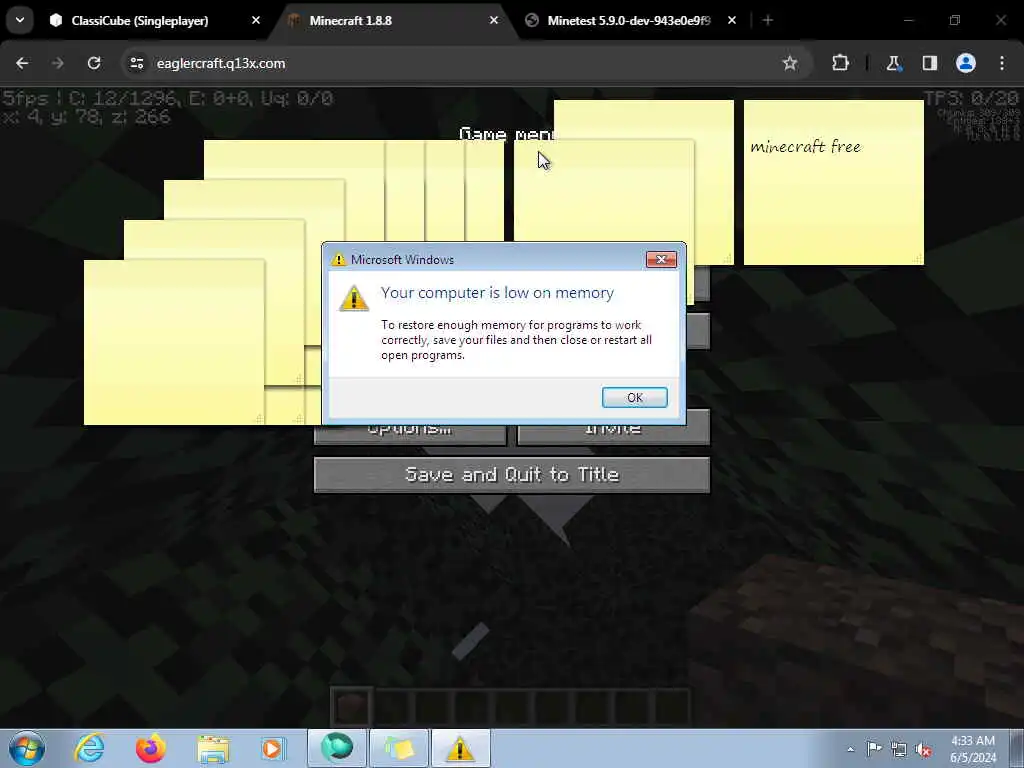Open Windows Explorer from taskbar
The width and height of the screenshot is (1024, 768).
[x=213, y=748]
